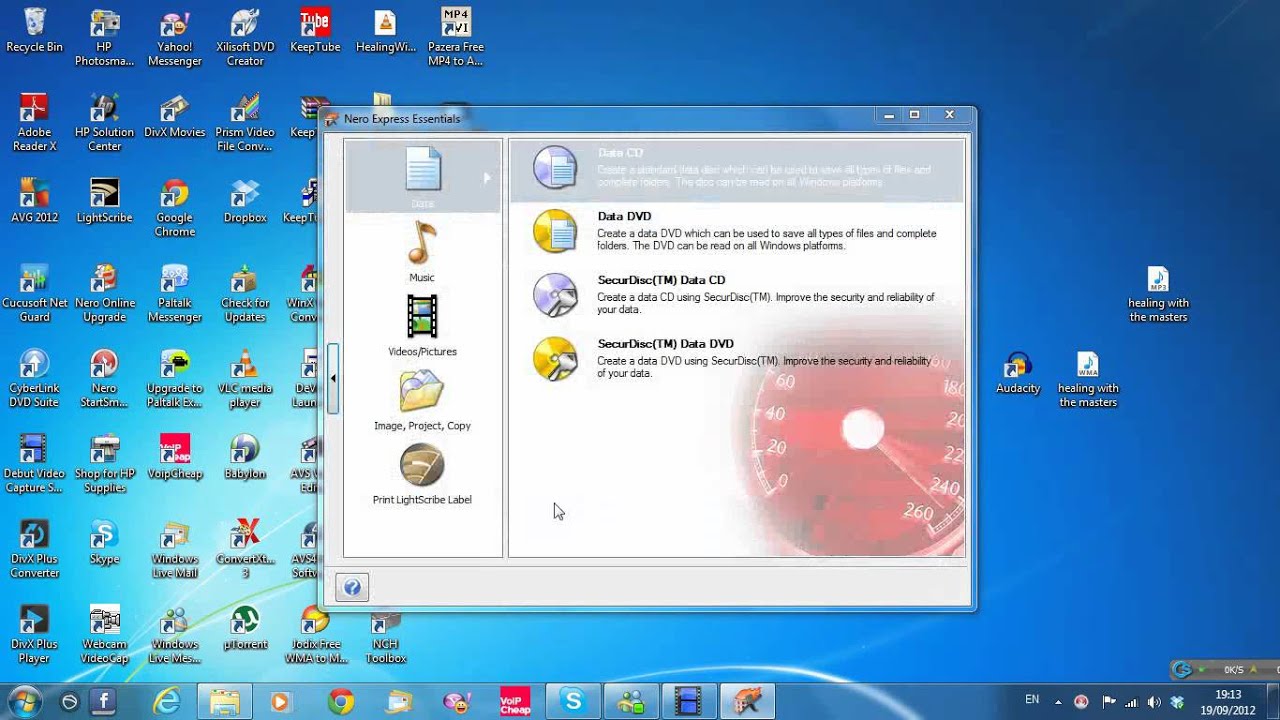Open DivX Plus Converter shortcut
The width and height of the screenshot is (1280, 720).
pos(34,548)
